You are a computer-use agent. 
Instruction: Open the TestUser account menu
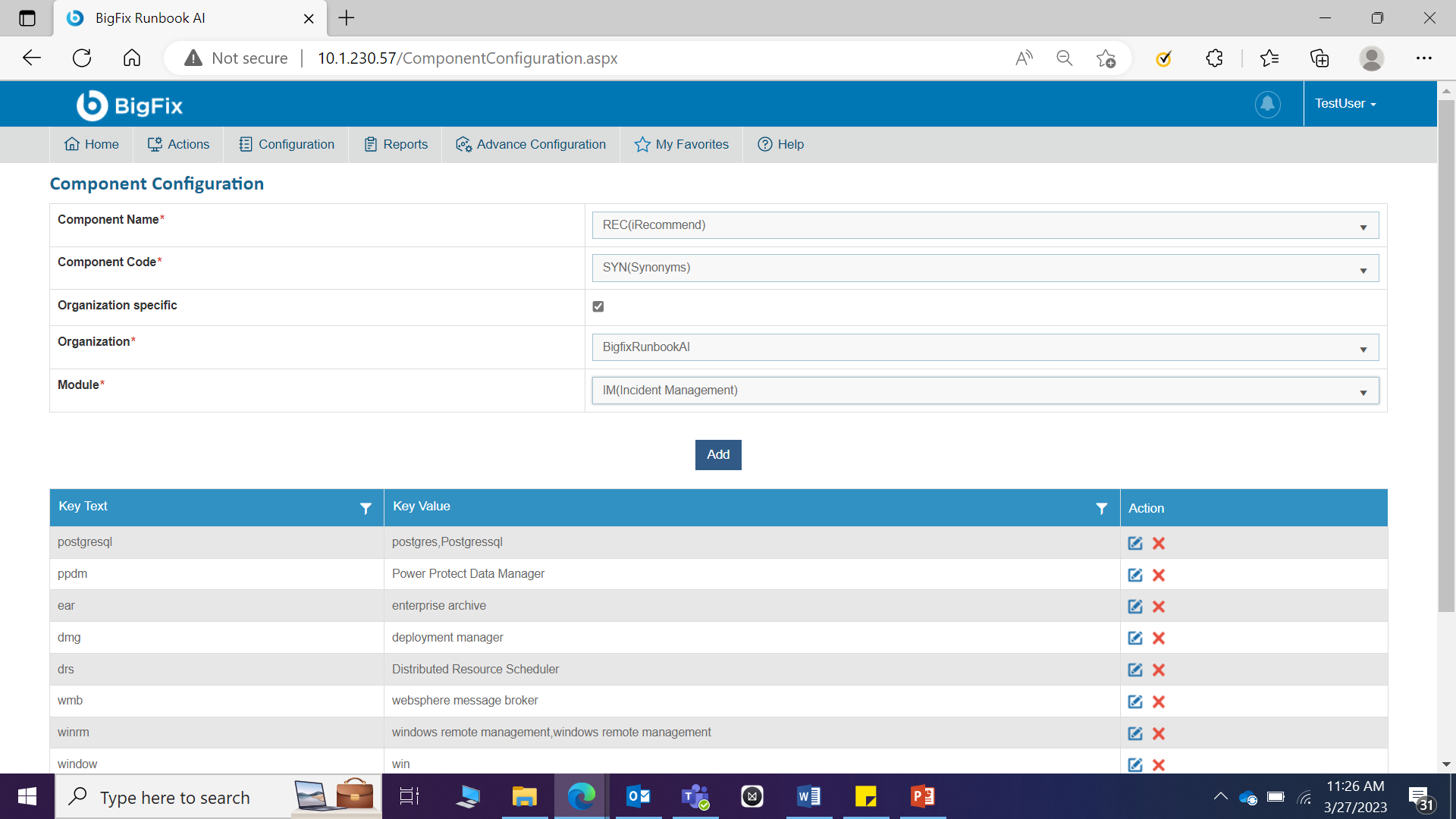point(1345,104)
